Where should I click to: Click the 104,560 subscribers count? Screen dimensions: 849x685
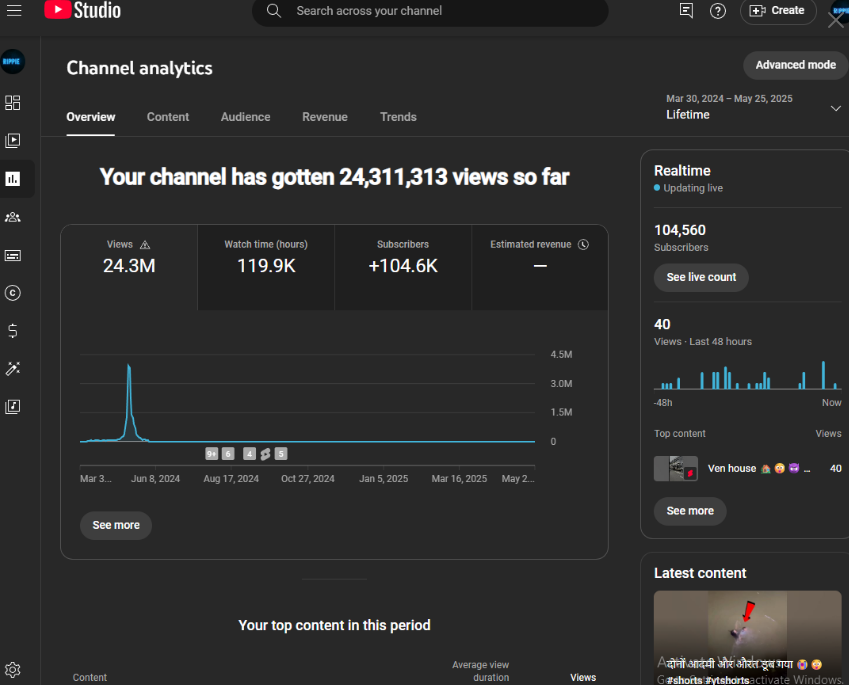(x=680, y=230)
